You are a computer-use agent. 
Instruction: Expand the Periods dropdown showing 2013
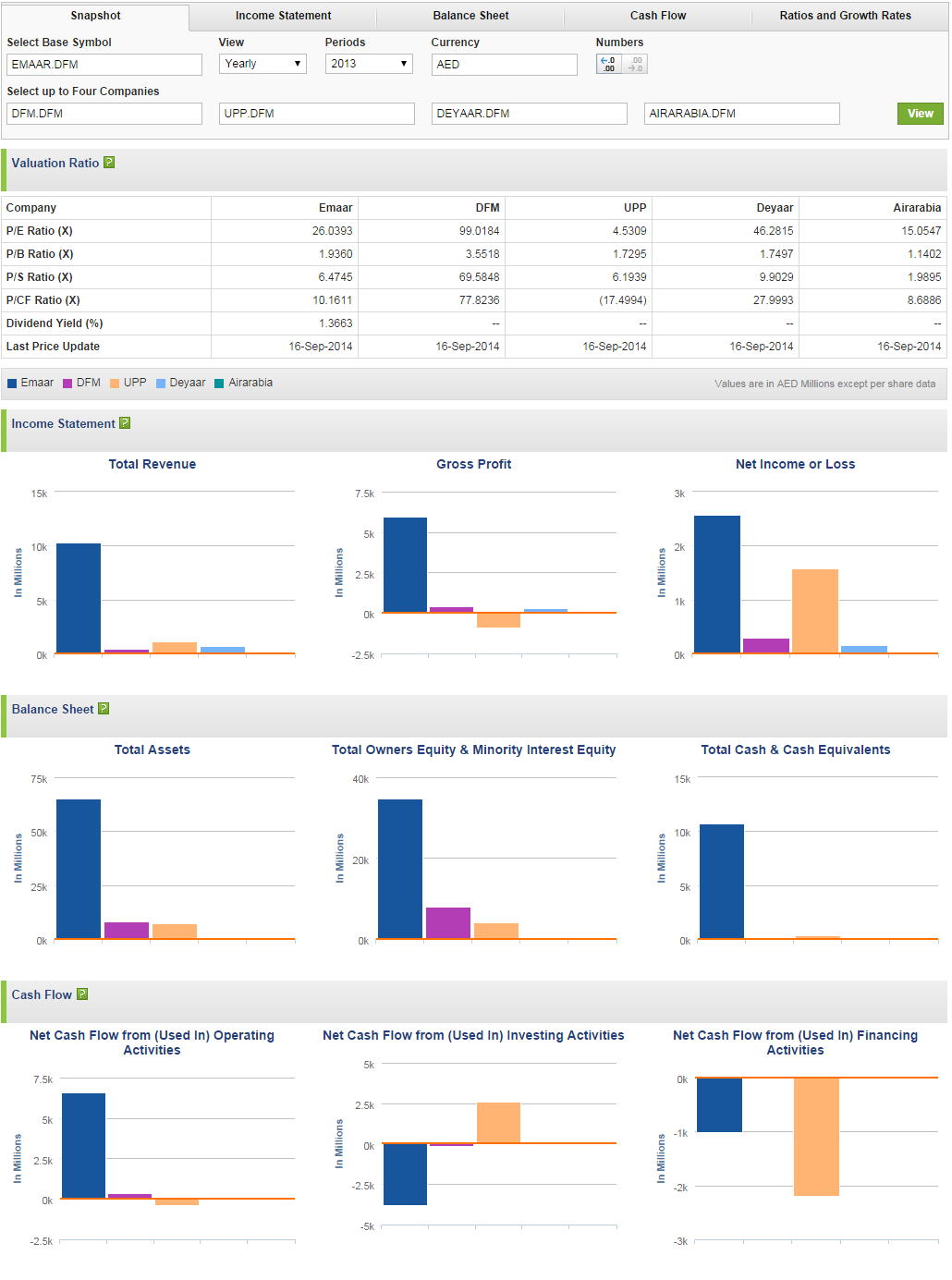(x=368, y=64)
